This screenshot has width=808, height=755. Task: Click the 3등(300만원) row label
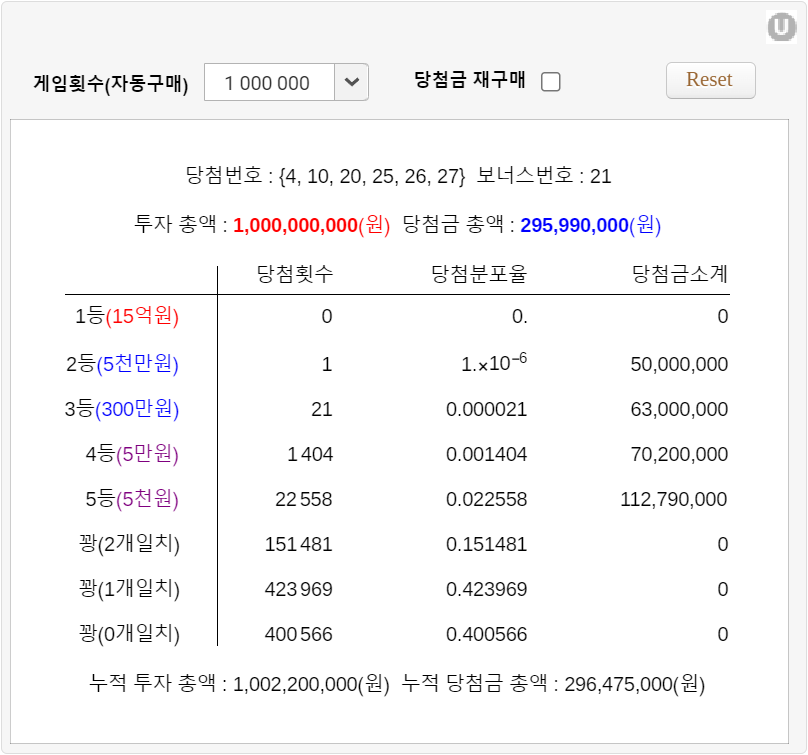click(x=121, y=408)
